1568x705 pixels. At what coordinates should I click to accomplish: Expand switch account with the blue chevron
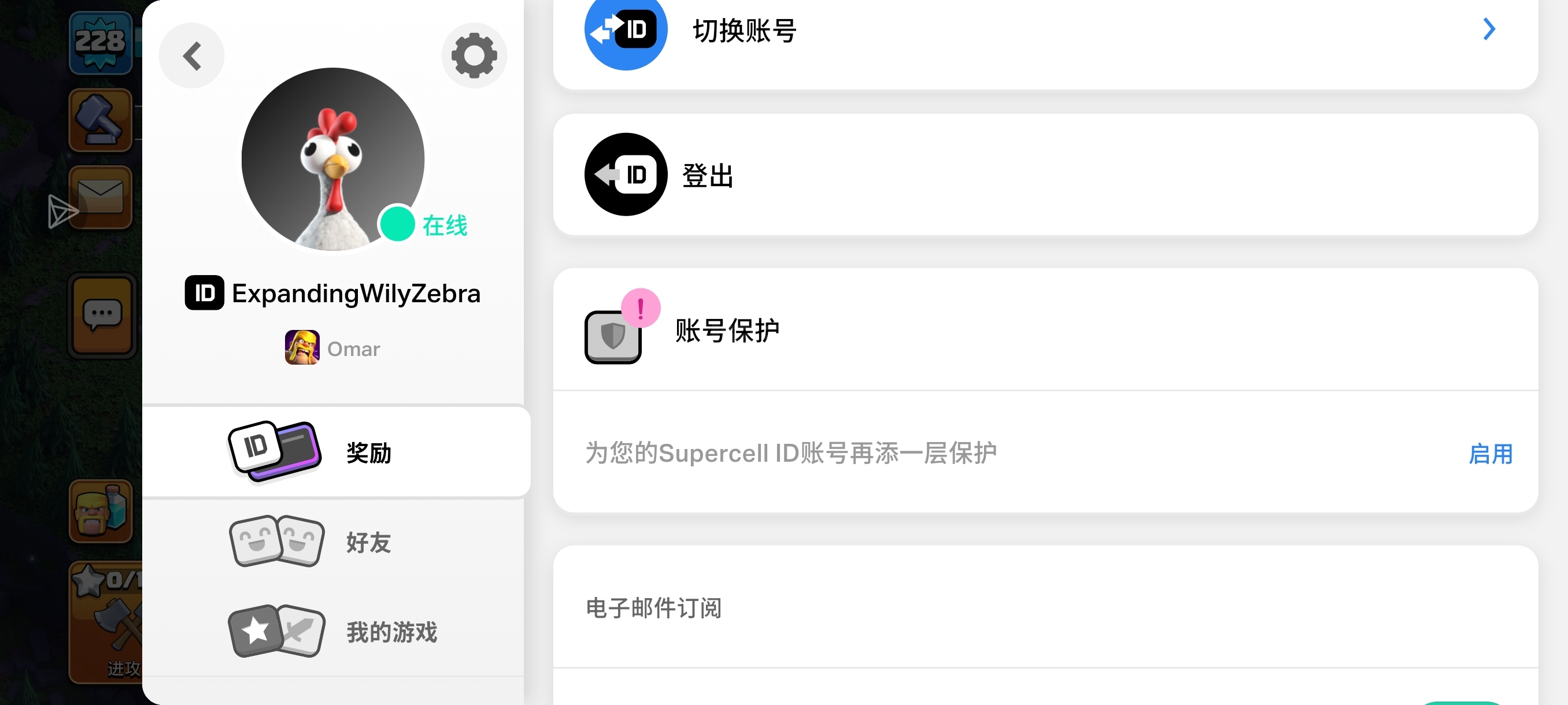(1489, 28)
